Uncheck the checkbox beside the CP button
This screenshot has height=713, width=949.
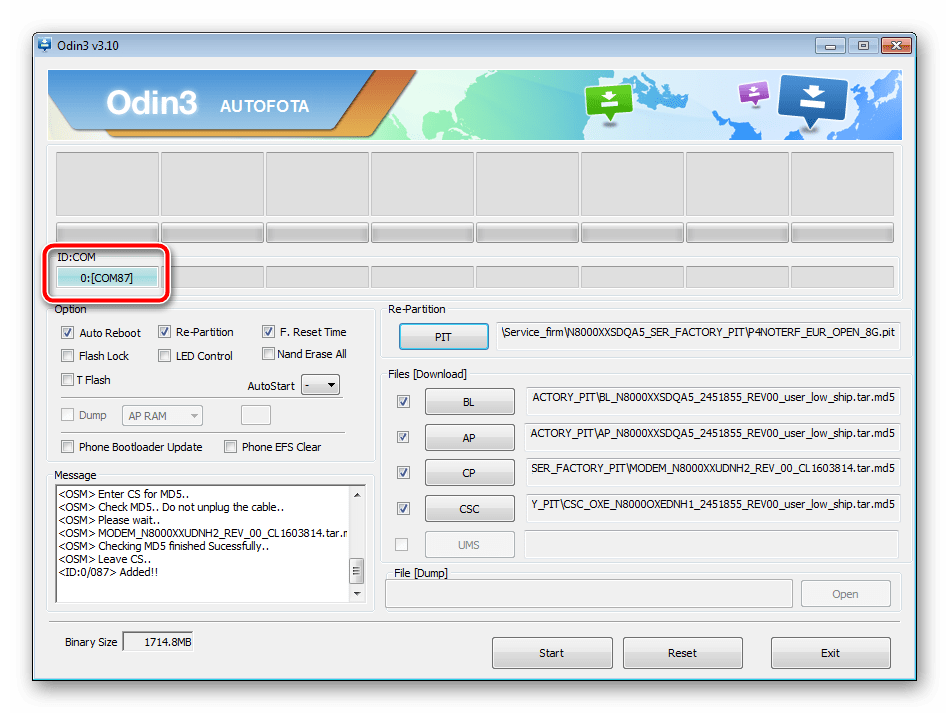403,472
